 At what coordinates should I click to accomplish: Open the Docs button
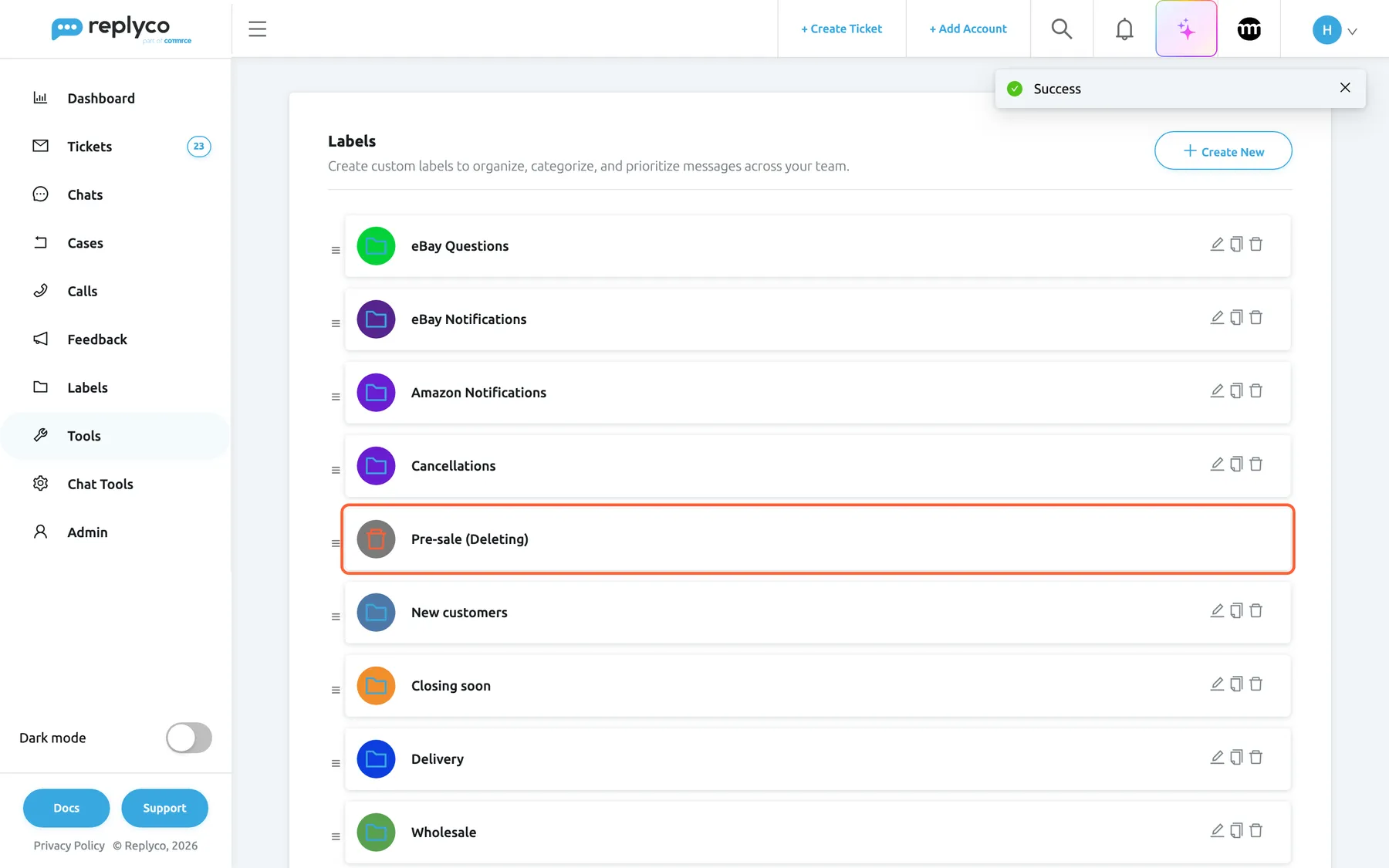tap(66, 808)
